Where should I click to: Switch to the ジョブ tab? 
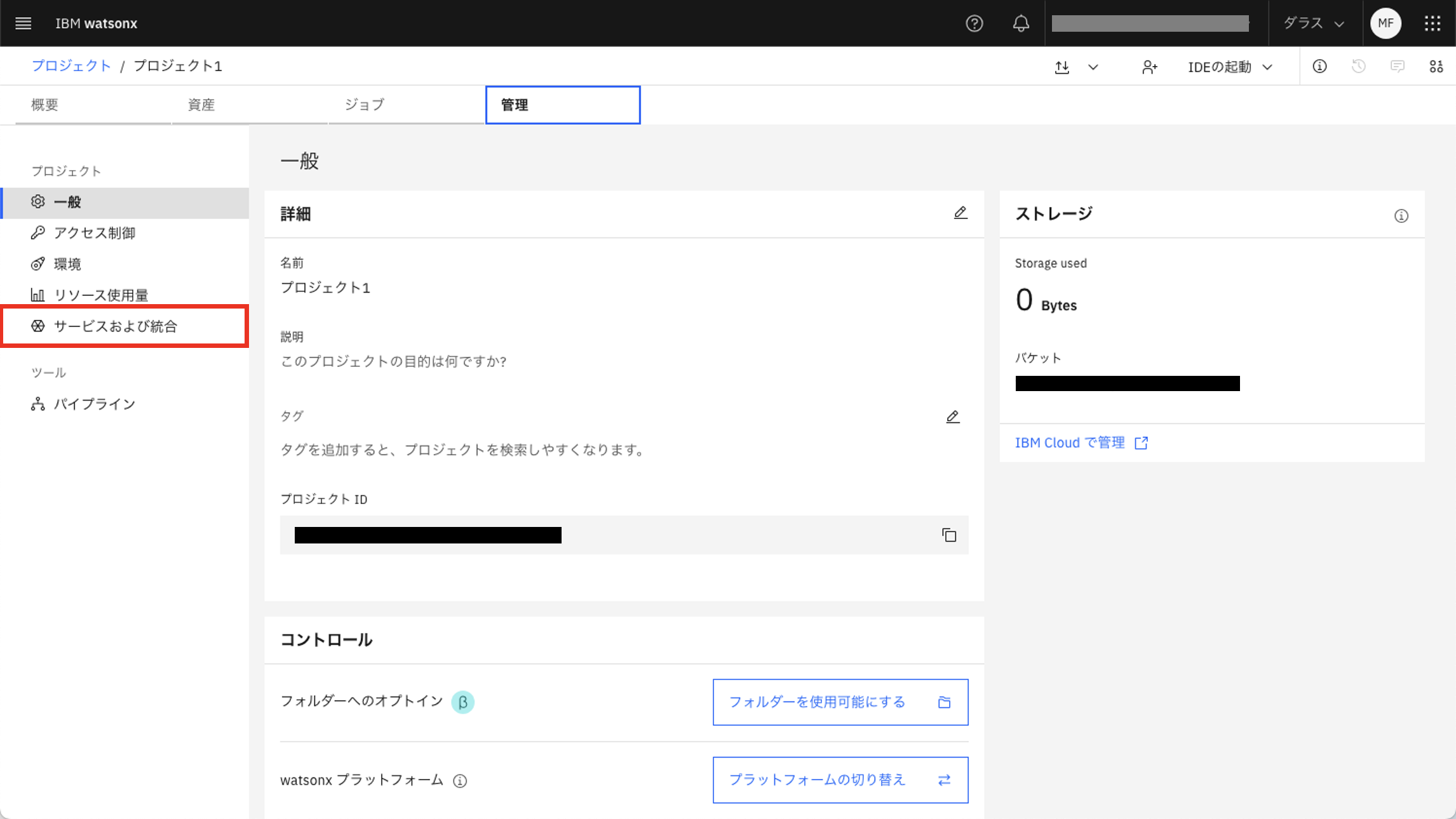click(x=364, y=105)
